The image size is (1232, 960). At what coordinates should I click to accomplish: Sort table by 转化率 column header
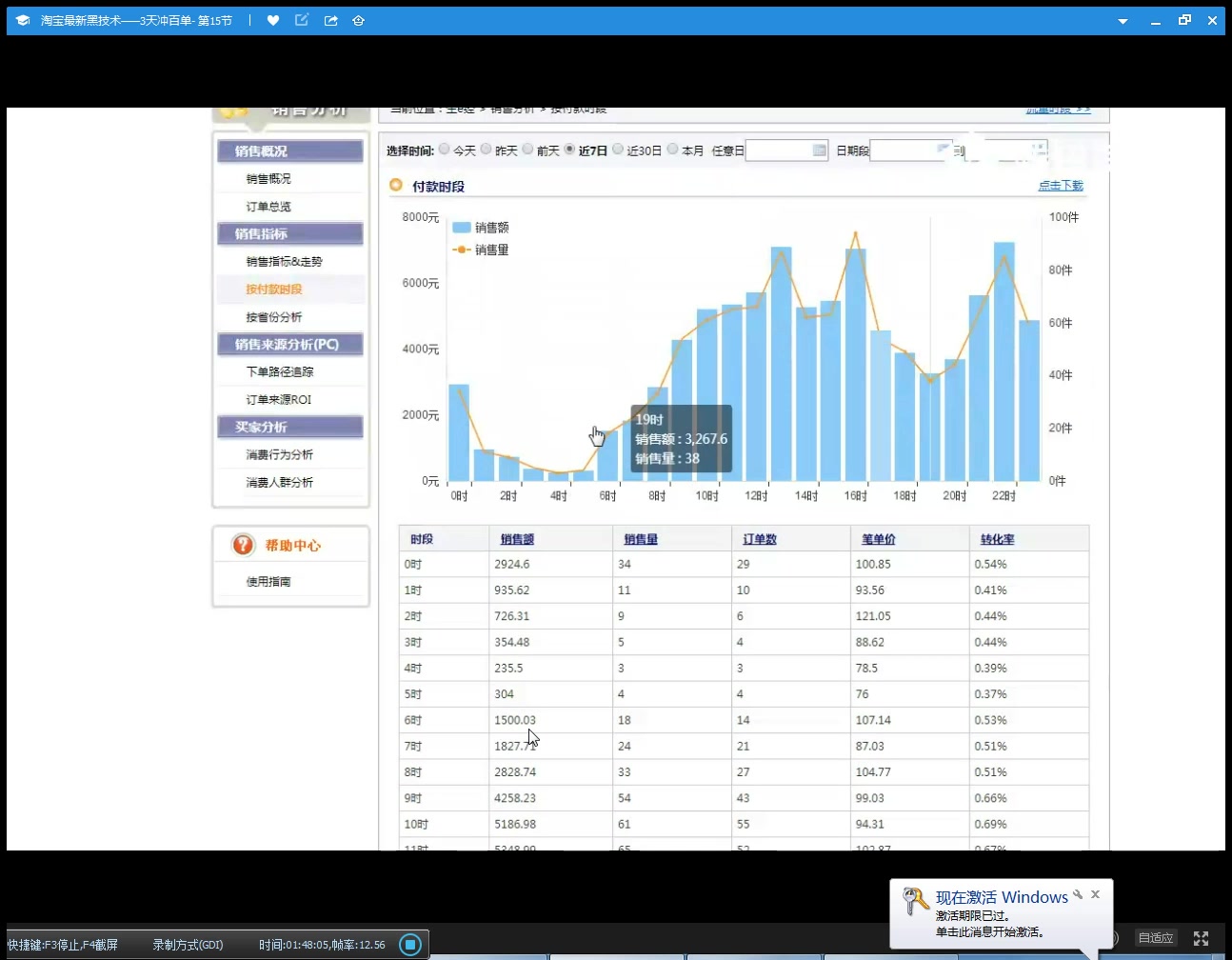point(998,539)
